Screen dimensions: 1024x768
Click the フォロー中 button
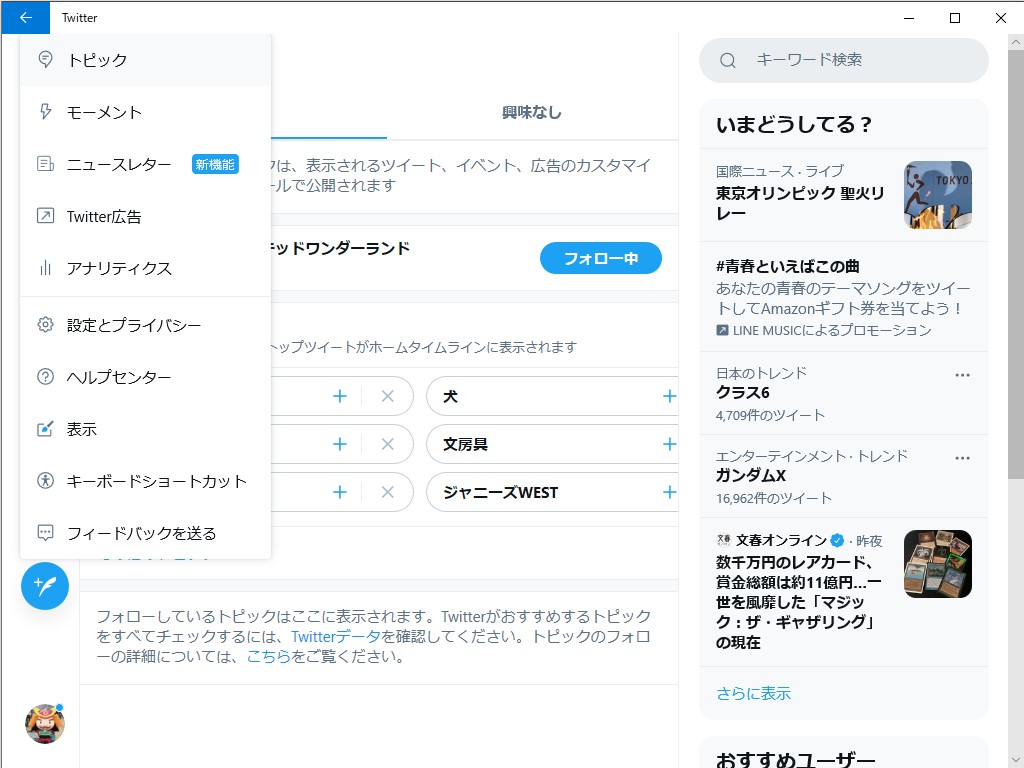[x=600, y=258]
